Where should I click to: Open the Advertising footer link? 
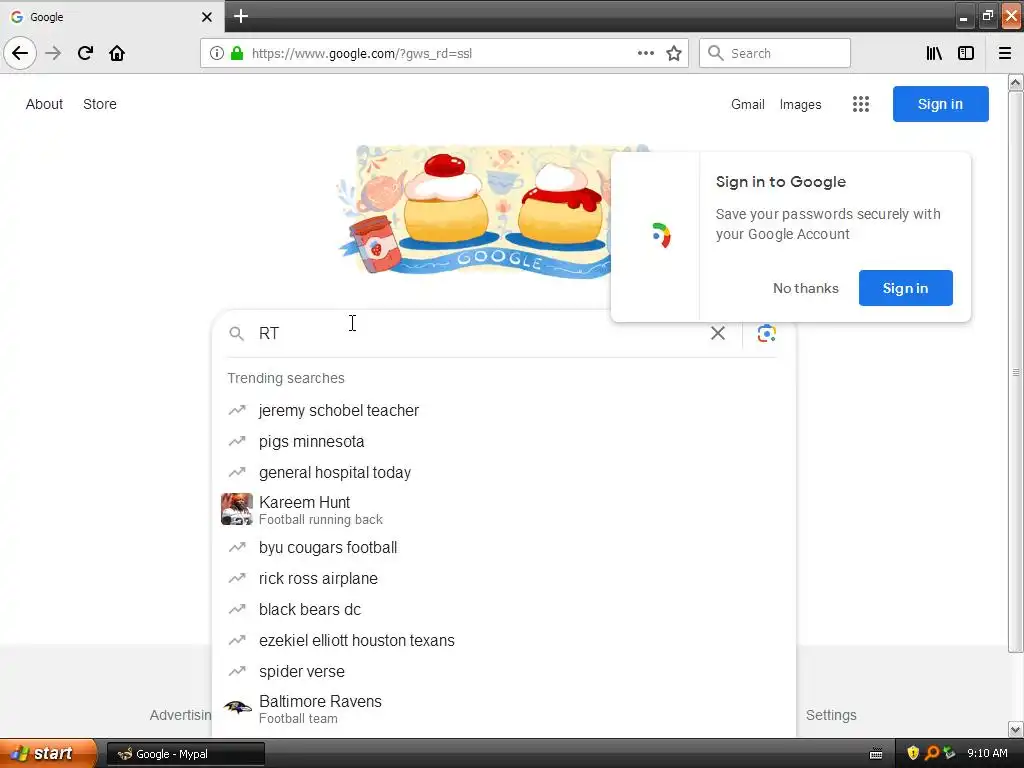[x=181, y=715]
